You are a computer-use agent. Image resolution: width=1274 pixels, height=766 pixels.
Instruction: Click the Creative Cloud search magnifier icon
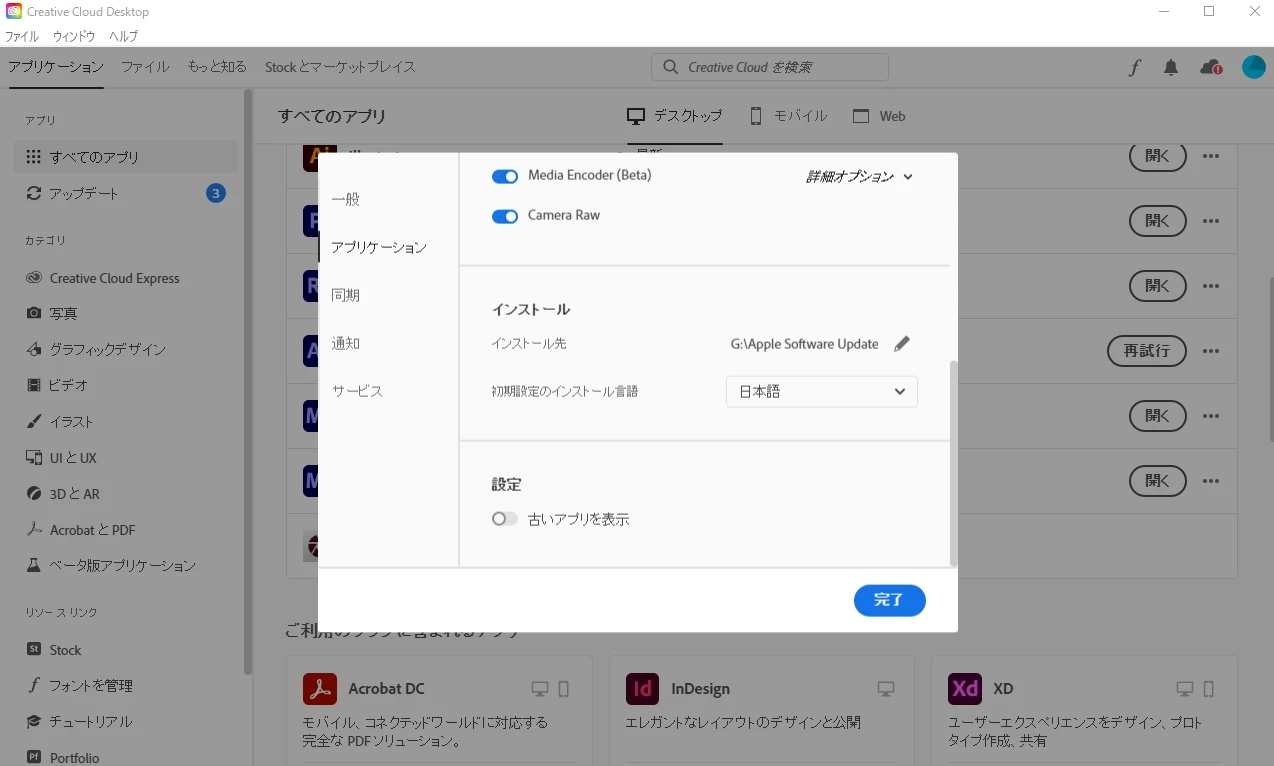click(x=669, y=67)
